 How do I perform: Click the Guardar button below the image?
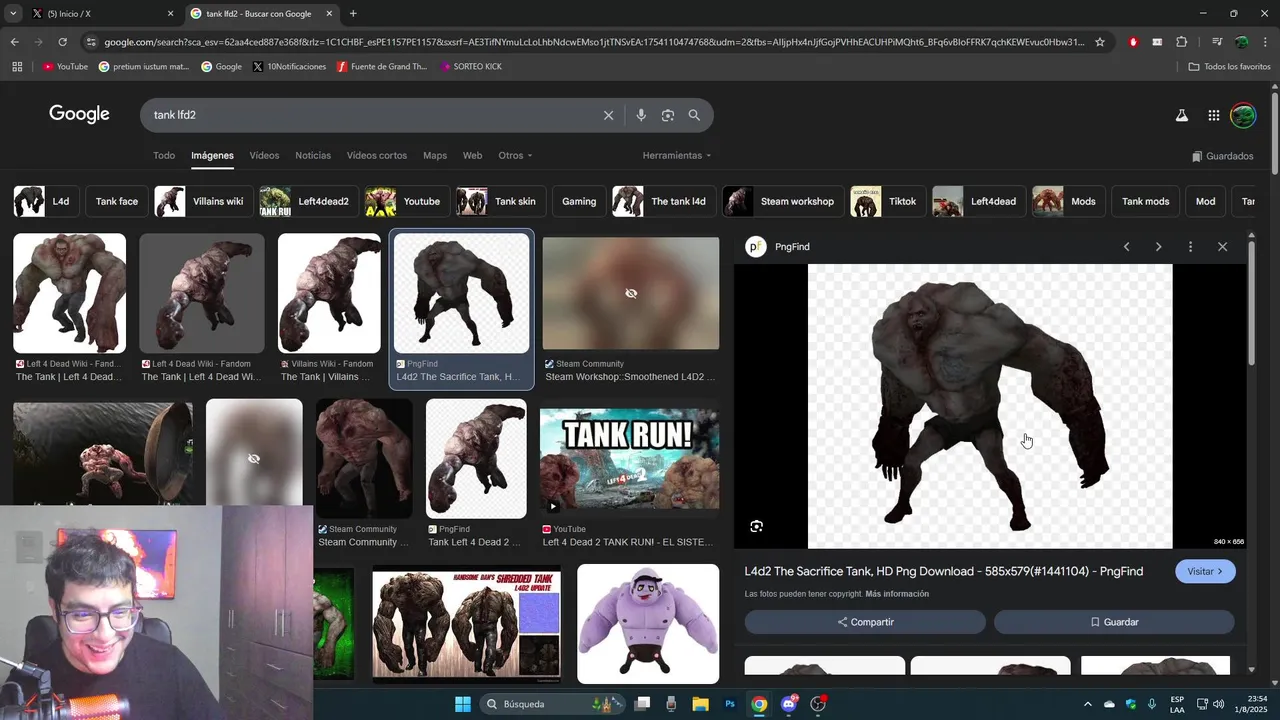click(x=1114, y=622)
